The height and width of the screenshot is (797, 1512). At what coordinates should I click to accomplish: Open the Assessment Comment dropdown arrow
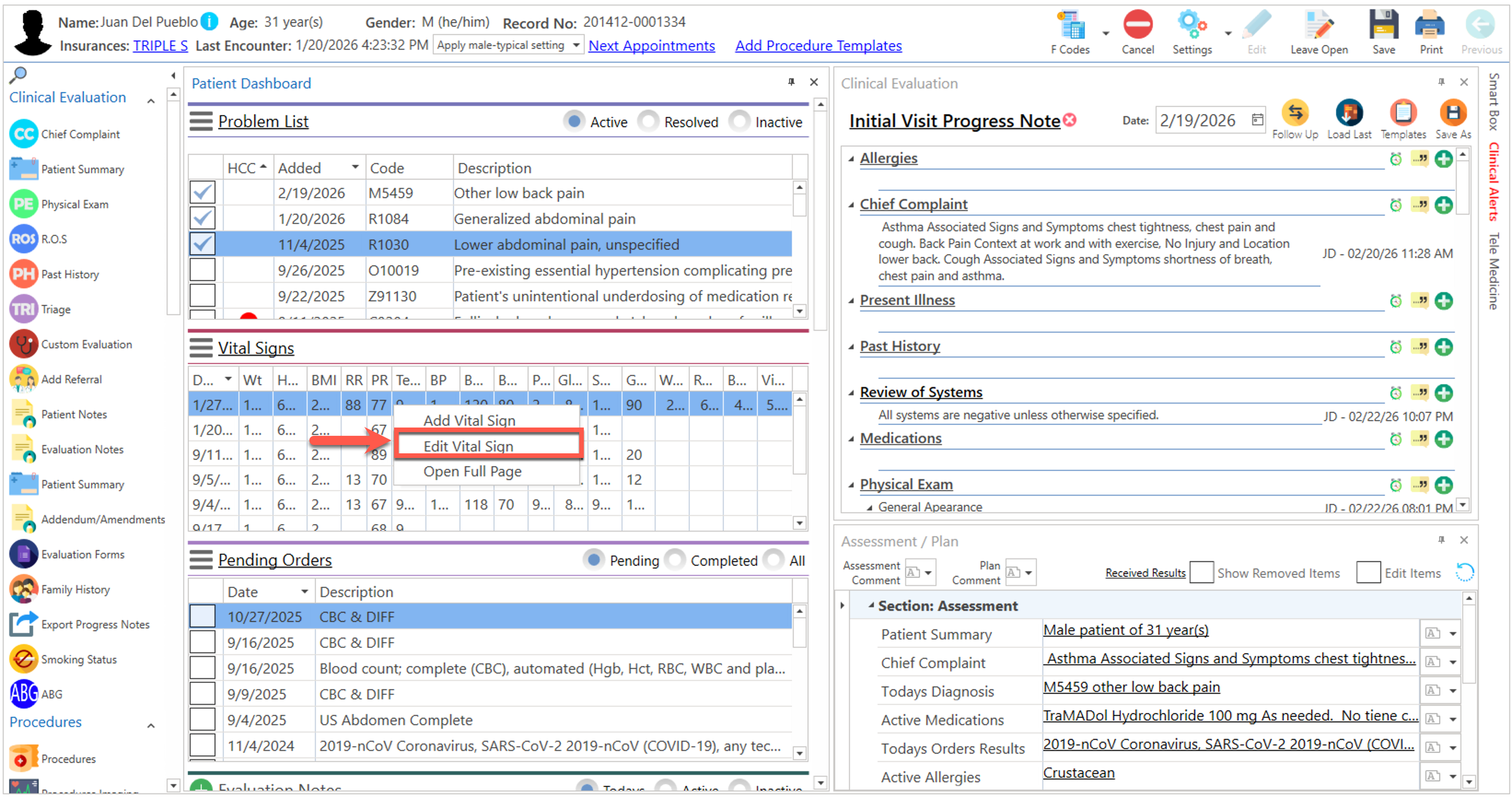tap(928, 573)
